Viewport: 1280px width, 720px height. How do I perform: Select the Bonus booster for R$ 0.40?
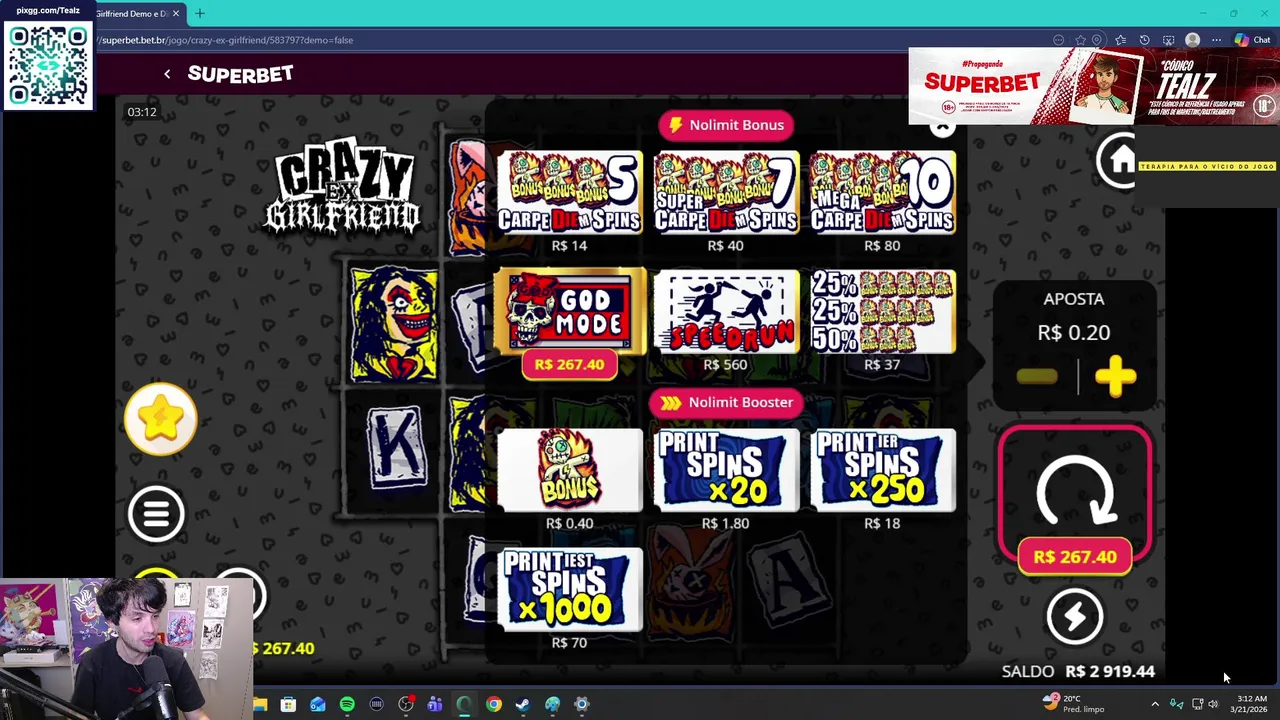(x=569, y=470)
